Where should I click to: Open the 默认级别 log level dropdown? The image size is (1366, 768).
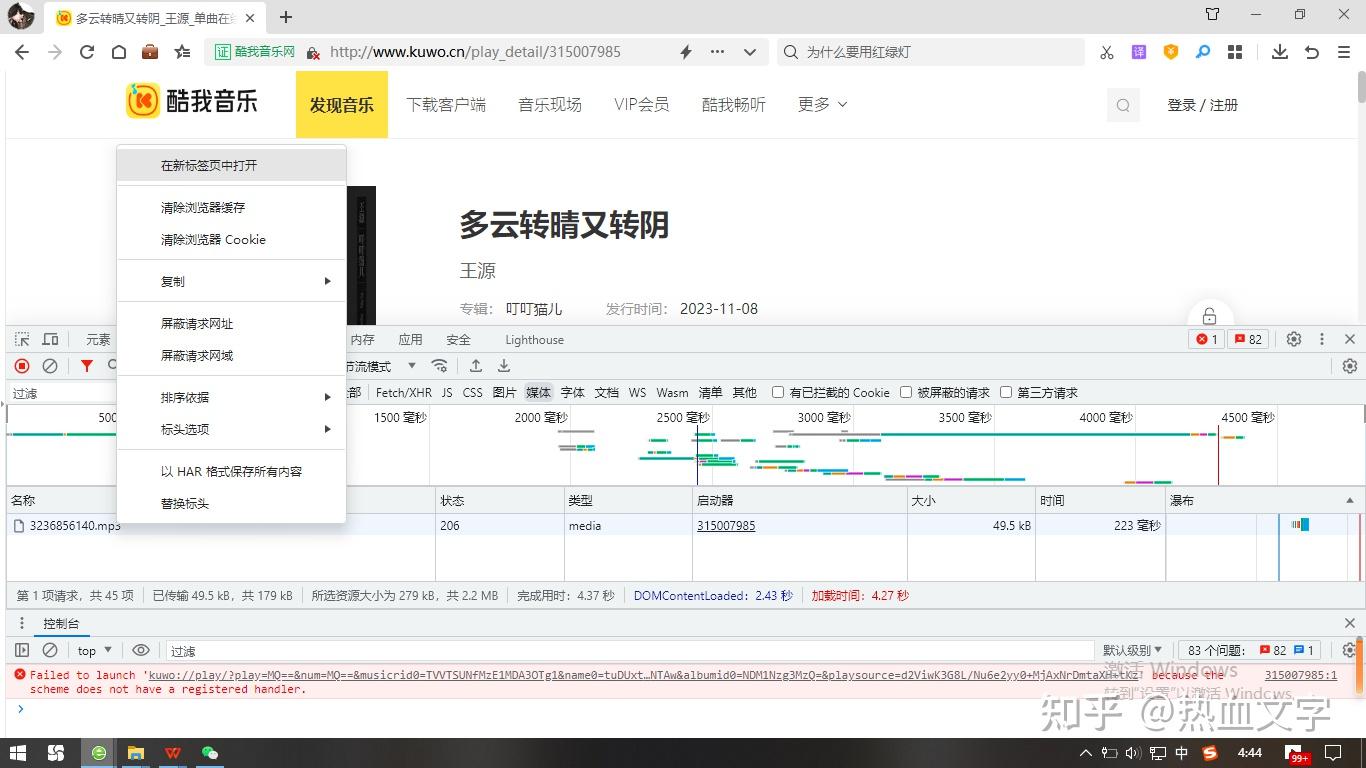tap(1132, 650)
